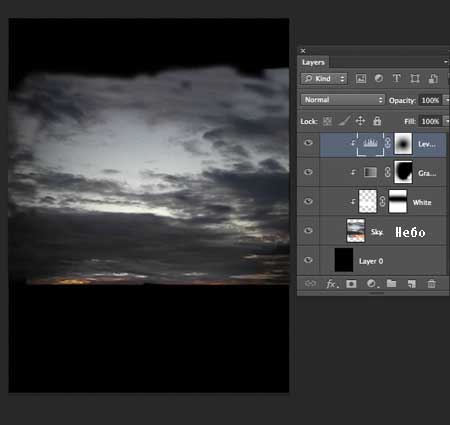Open the Normal blend mode dropdown
The width and height of the screenshot is (450, 425).
tap(343, 100)
